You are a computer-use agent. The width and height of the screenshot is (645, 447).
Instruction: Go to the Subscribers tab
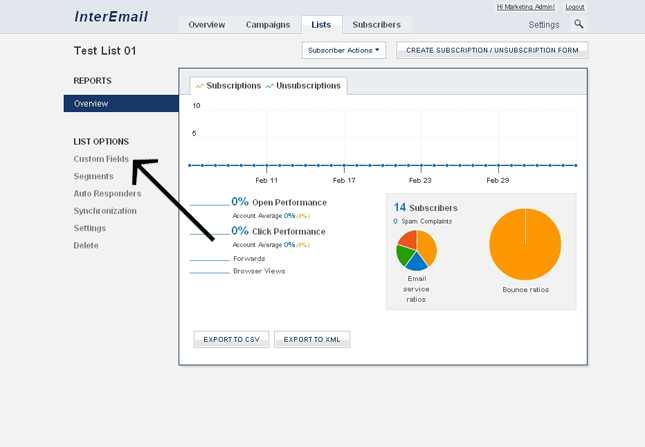click(377, 25)
